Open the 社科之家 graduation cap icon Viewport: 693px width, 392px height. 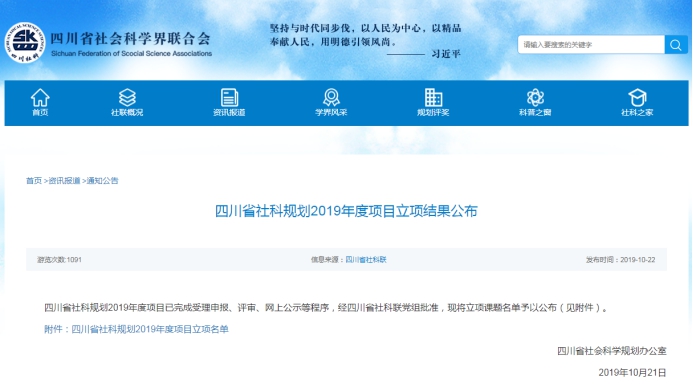click(637, 97)
